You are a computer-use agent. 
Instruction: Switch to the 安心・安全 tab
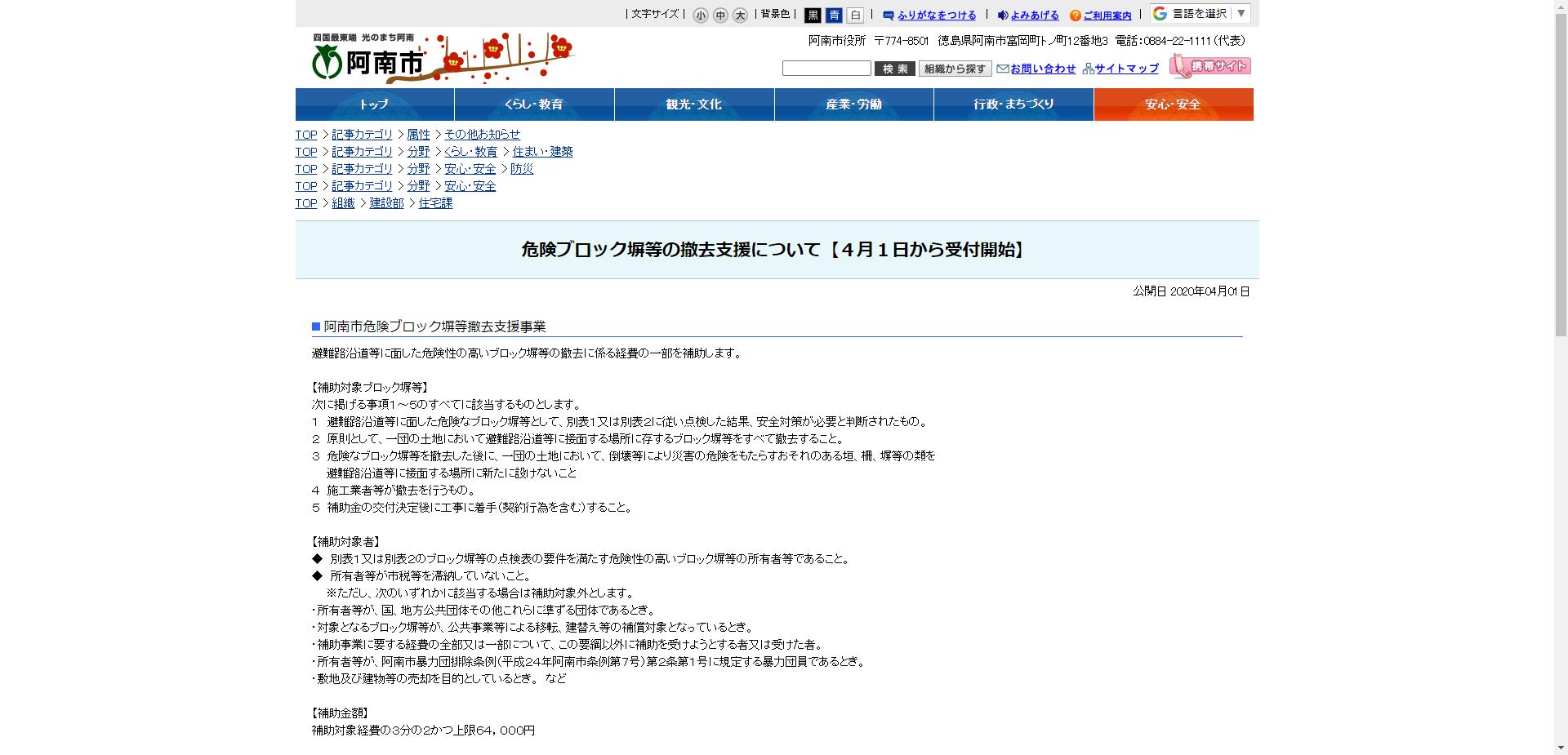coord(1174,104)
